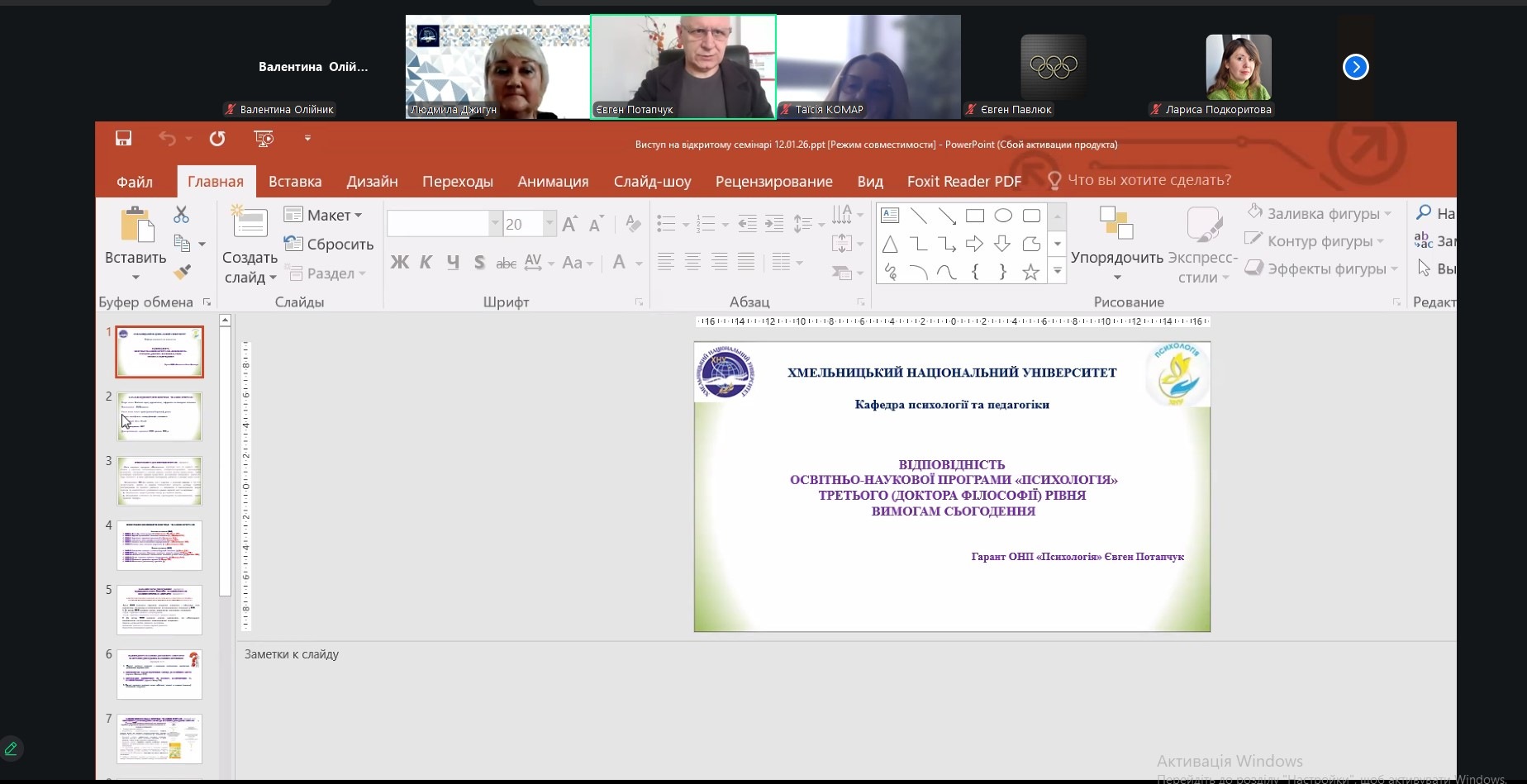
Task: Start slideshow from beginning icon
Action: (x=264, y=139)
